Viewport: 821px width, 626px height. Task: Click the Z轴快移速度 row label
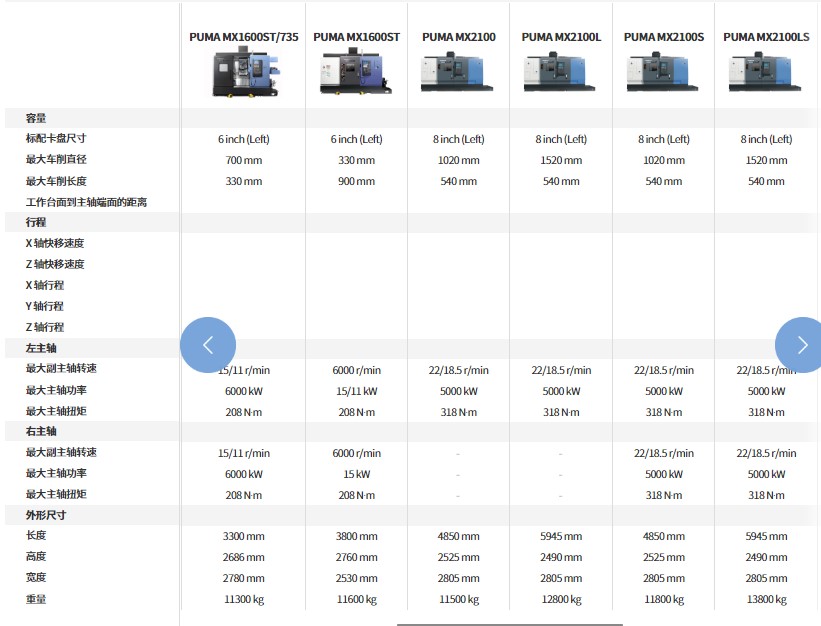click(x=55, y=264)
